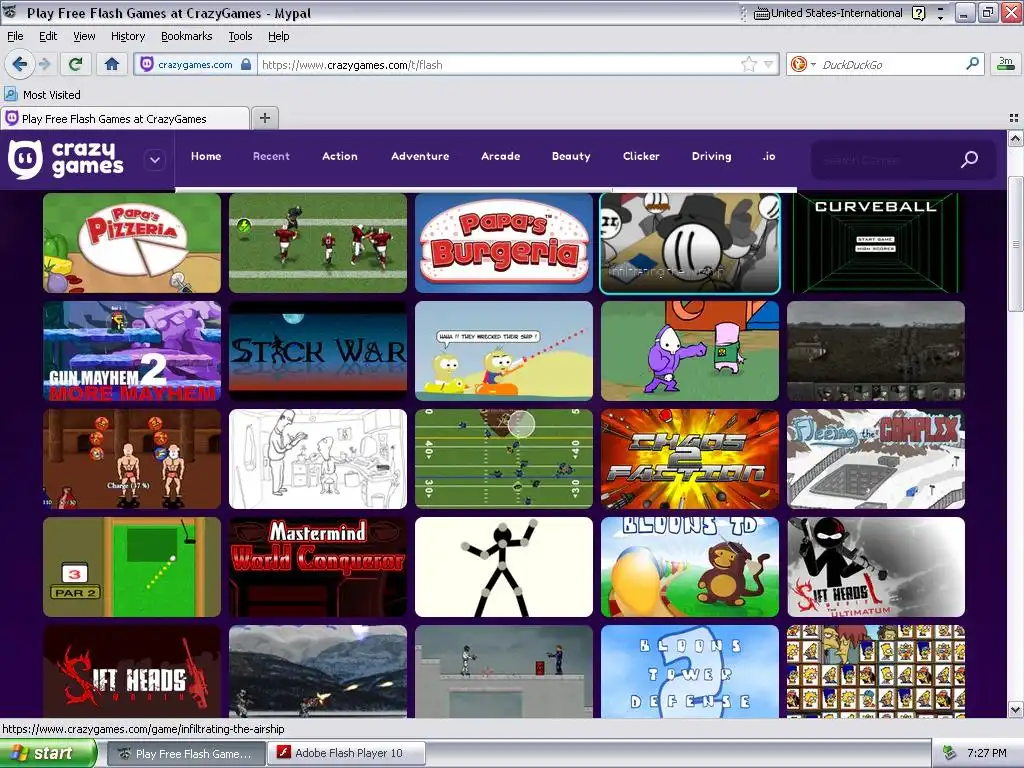This screenshot has height=768, width=1024.
Task: Open the Bloons Tower Defense 2 thumbnail
Action: tap(690, 671)
